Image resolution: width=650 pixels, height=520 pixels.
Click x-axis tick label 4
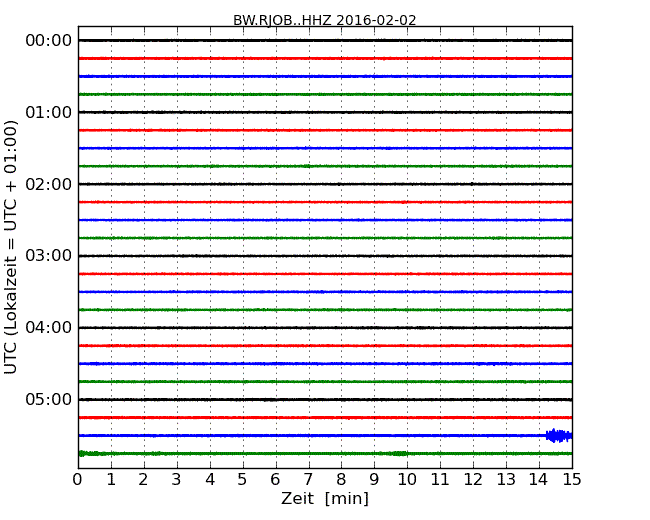click(210, 480)
